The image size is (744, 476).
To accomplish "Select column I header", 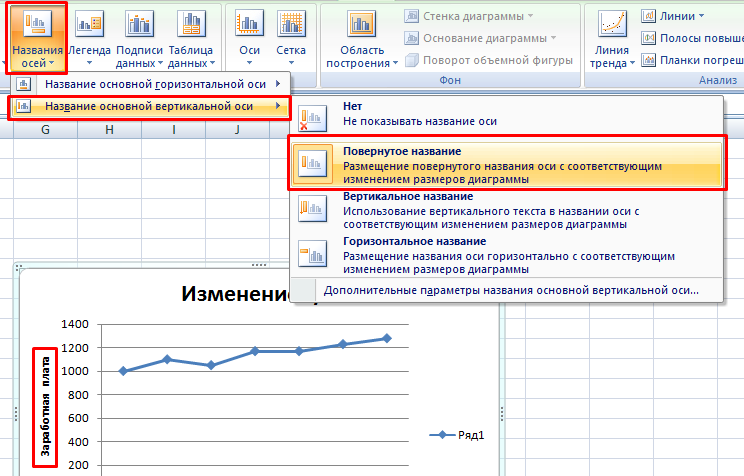I will (174, 130).
